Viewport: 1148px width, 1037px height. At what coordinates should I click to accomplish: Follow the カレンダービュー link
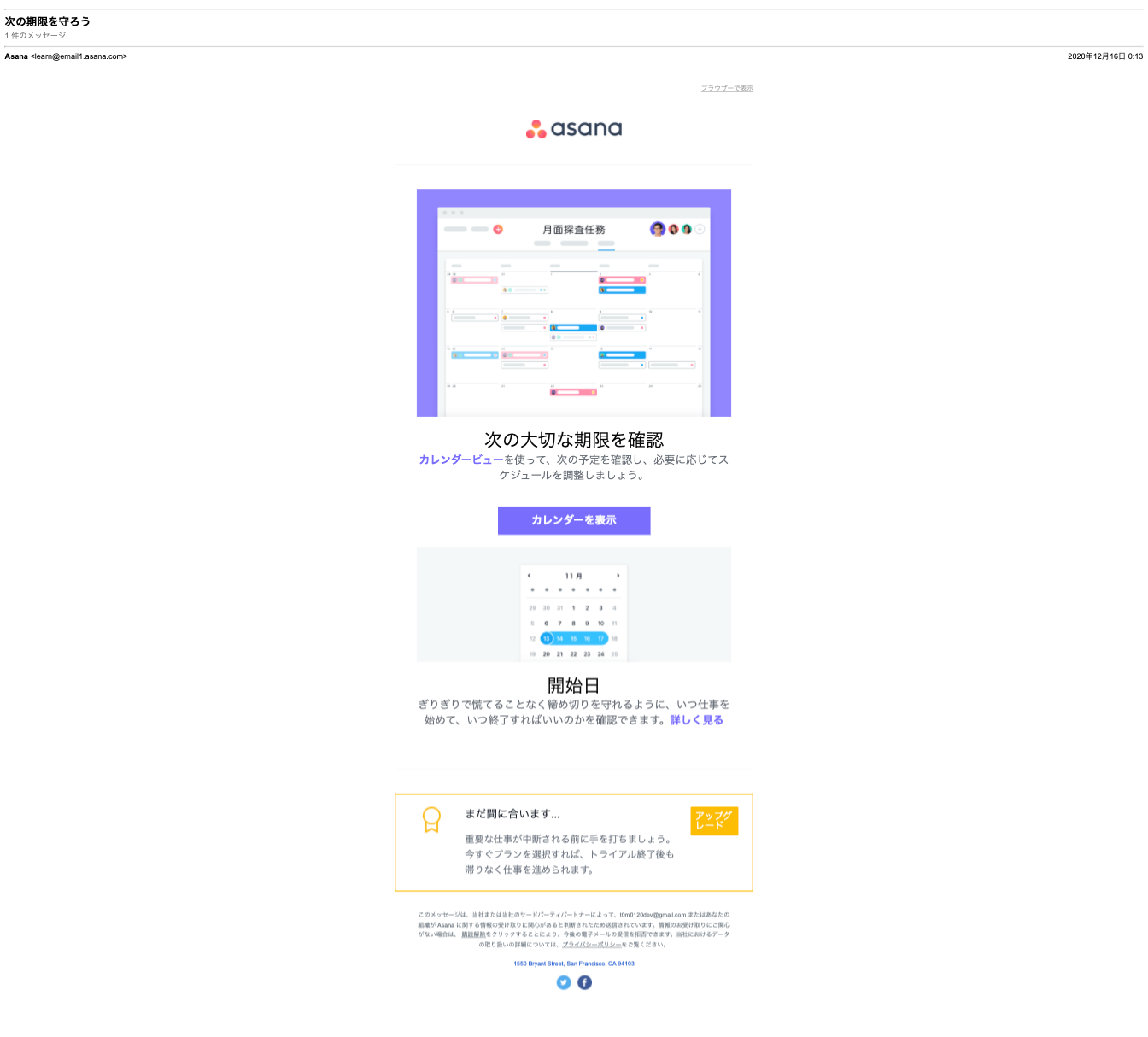click(x=461, y=460)
